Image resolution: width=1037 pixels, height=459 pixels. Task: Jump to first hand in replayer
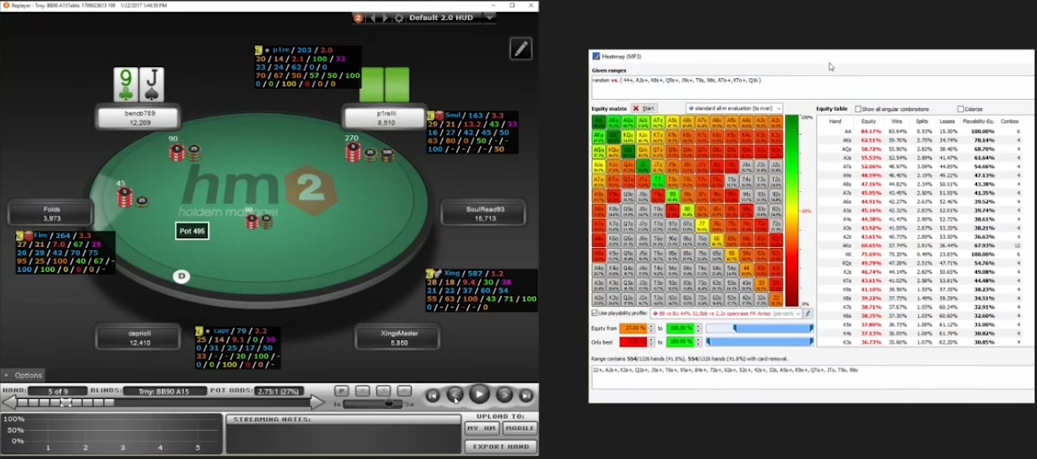click(433, 396)
